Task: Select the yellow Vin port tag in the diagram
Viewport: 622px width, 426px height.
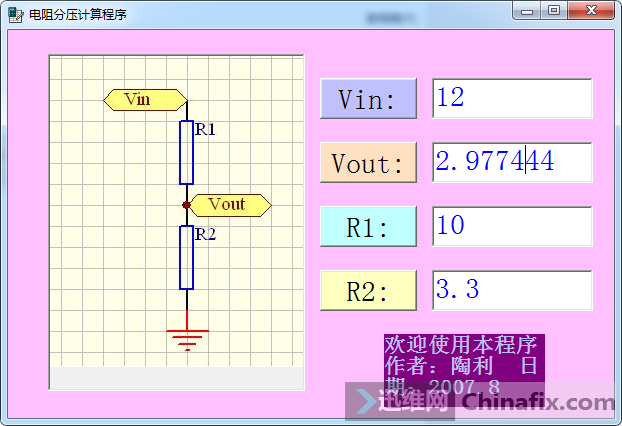Action: [x=144, y=99]
